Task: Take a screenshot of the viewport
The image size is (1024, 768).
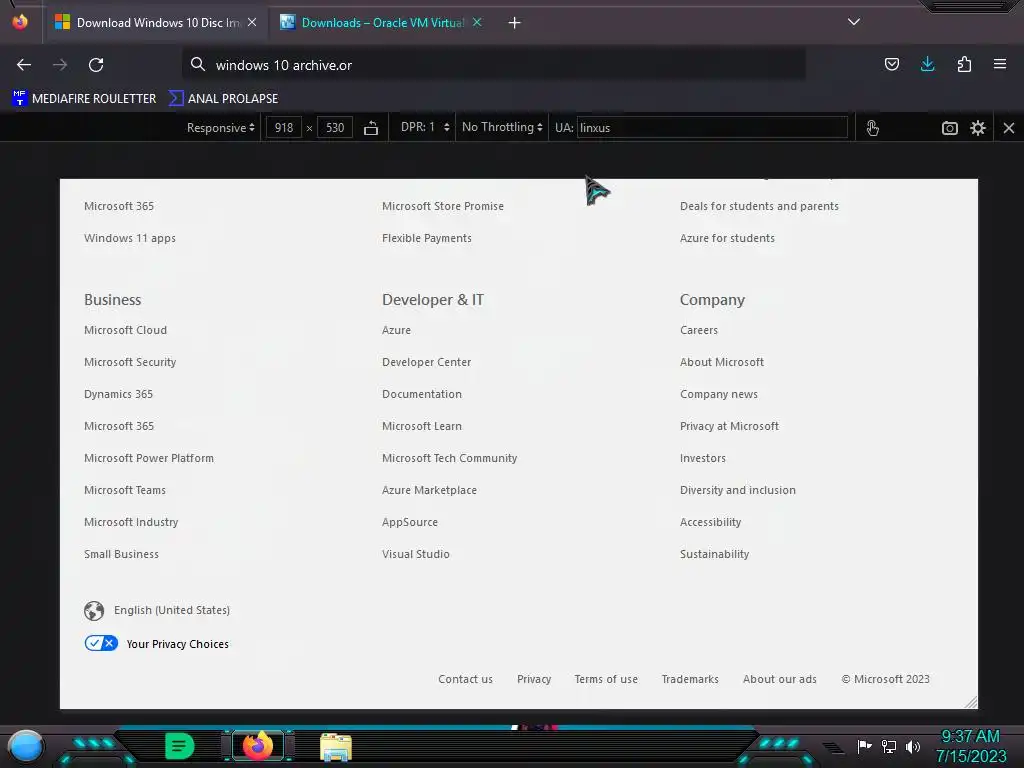Action: [x=950, y=128]
